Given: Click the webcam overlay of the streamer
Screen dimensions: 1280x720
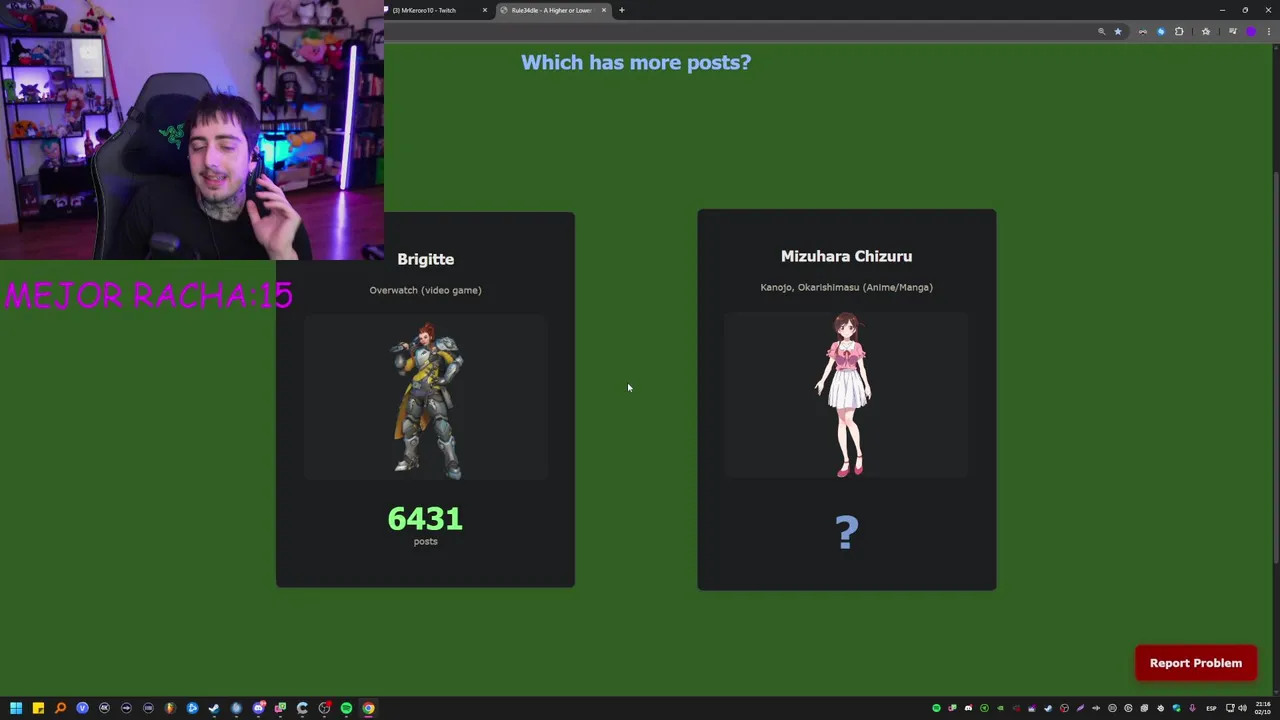Looking at the screenshot, I should point(192,130).
